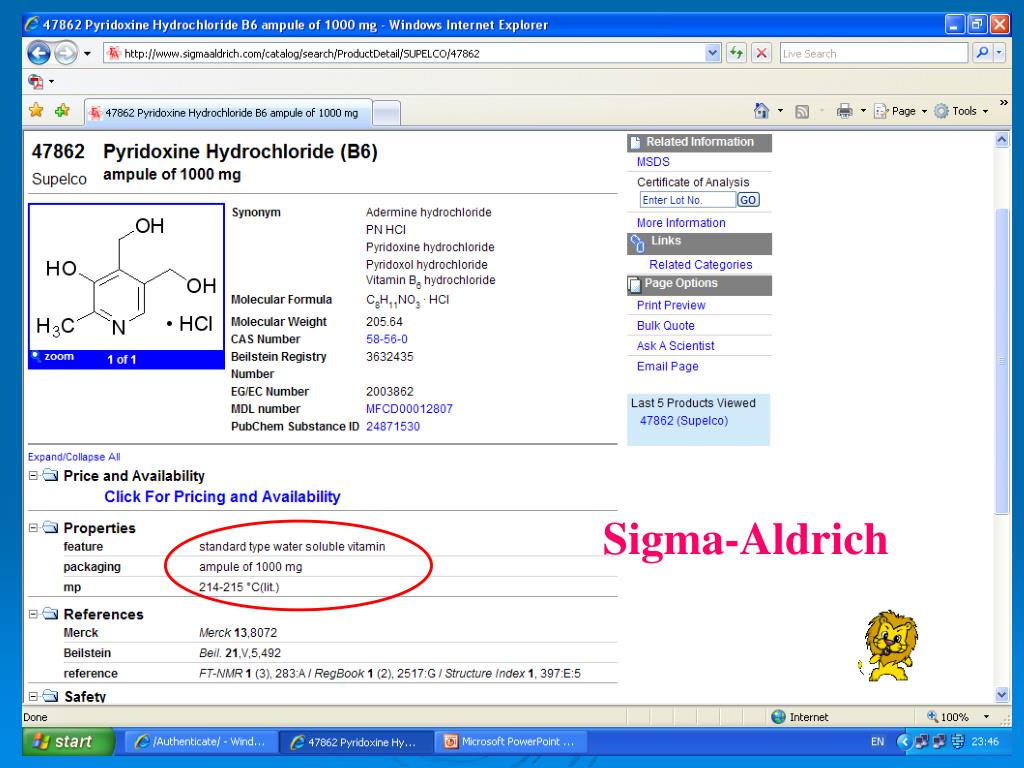The width and height of the screenshot is (1024, 768).
Task: Click the Links header icon
Action: [637, 243]
